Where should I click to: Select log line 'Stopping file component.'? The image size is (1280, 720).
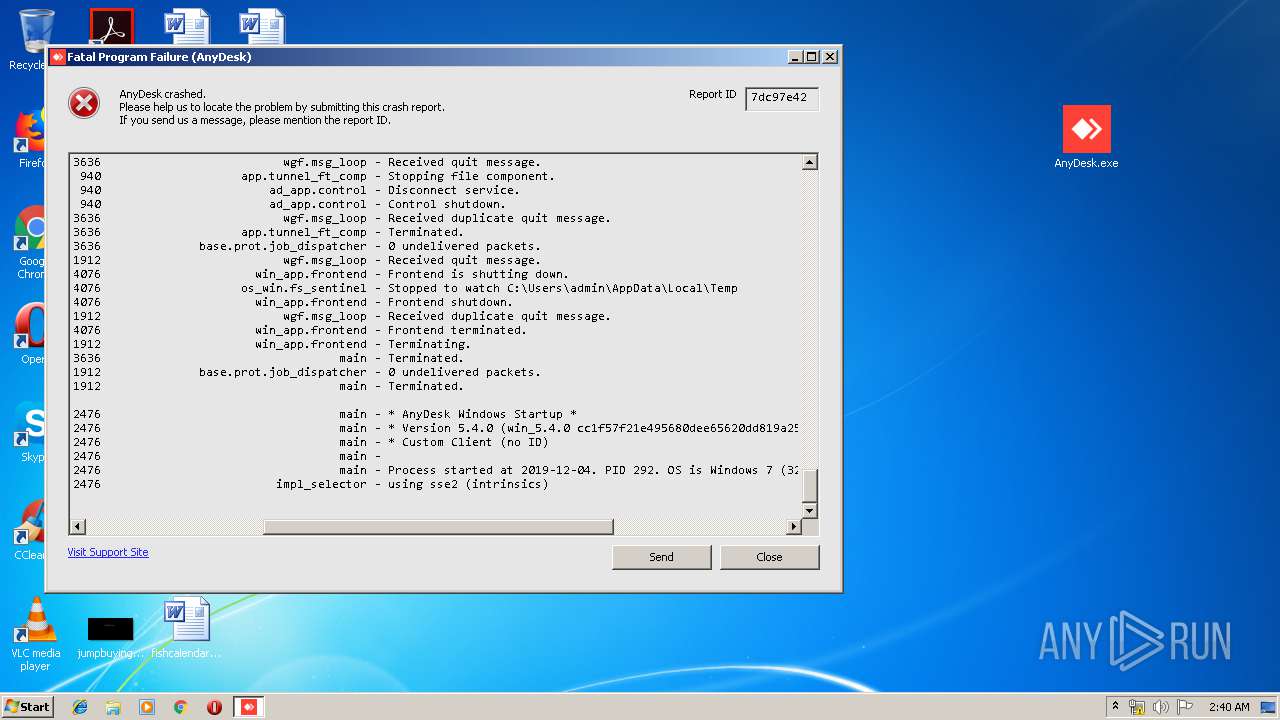(471, 176)
